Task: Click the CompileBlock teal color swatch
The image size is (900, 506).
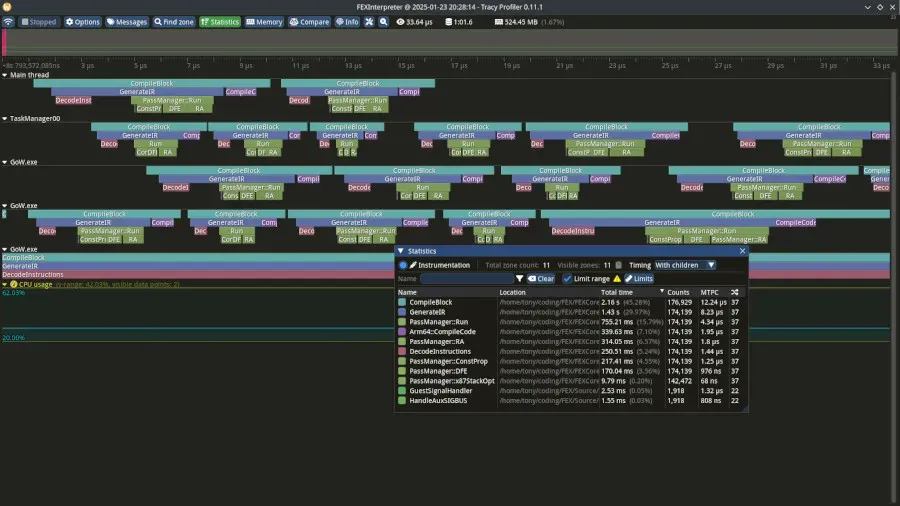Action: pos(402,302)
